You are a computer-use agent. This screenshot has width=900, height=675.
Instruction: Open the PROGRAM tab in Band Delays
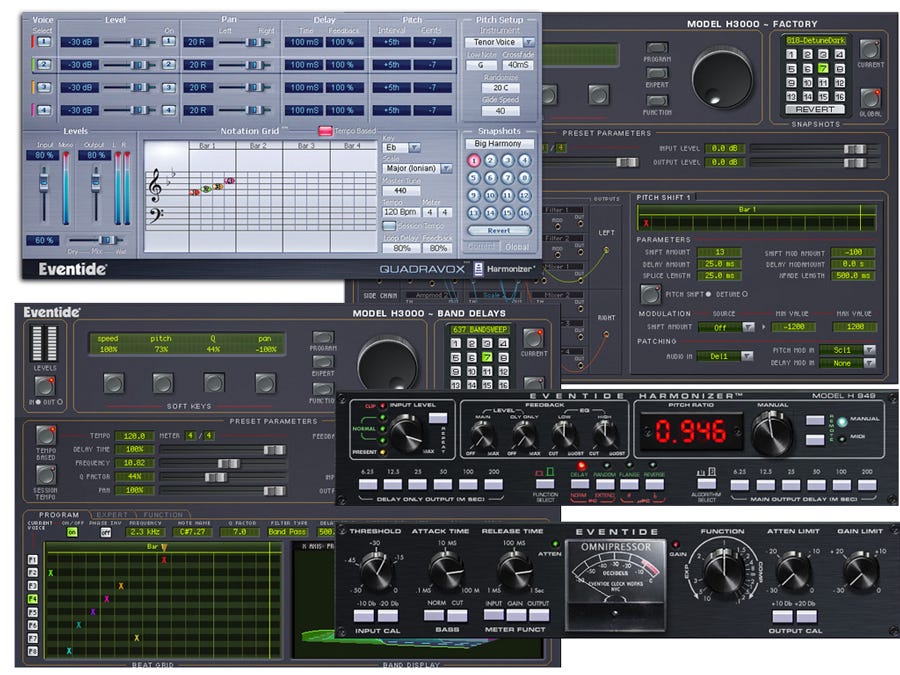59,515
